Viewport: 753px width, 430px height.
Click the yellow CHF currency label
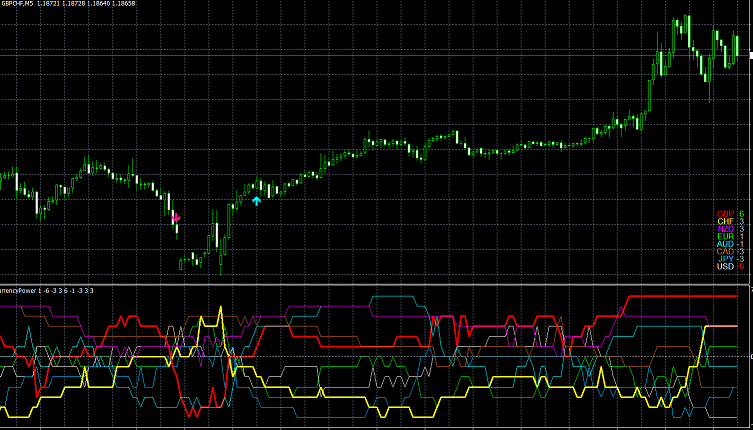coord(726,221)
